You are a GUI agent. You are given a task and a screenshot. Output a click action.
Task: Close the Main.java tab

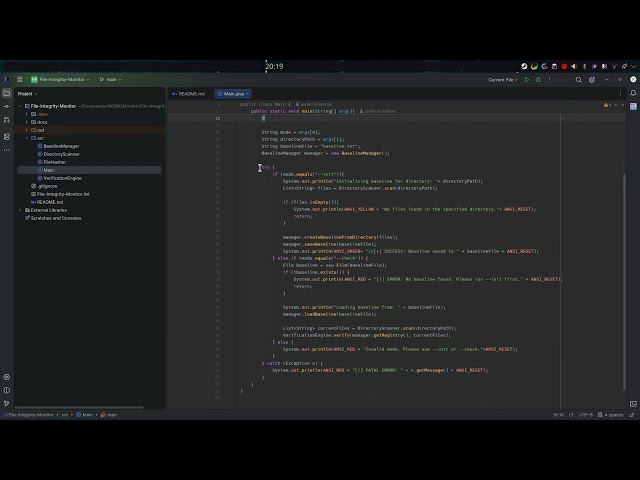(x=247, y=94)
